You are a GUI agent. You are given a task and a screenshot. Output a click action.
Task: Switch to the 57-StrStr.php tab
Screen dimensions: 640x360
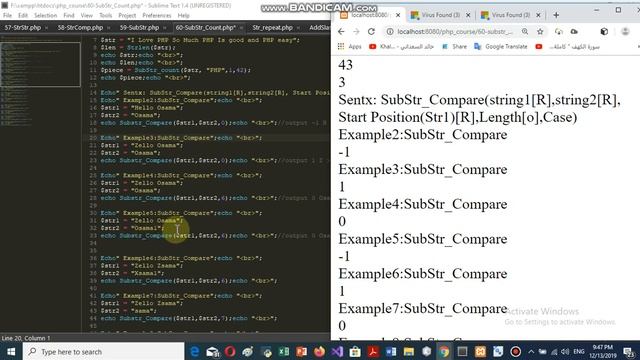[23, 28]
